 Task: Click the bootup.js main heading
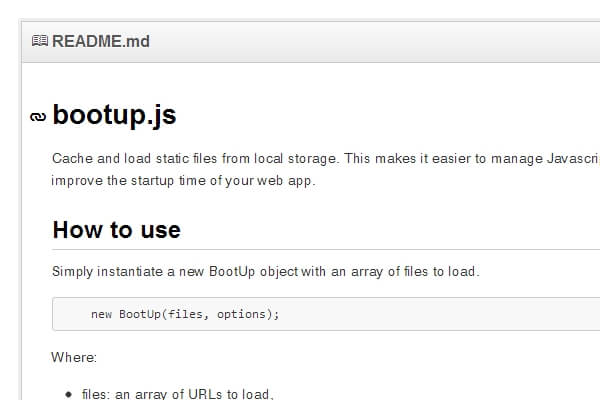coord(114,115)
